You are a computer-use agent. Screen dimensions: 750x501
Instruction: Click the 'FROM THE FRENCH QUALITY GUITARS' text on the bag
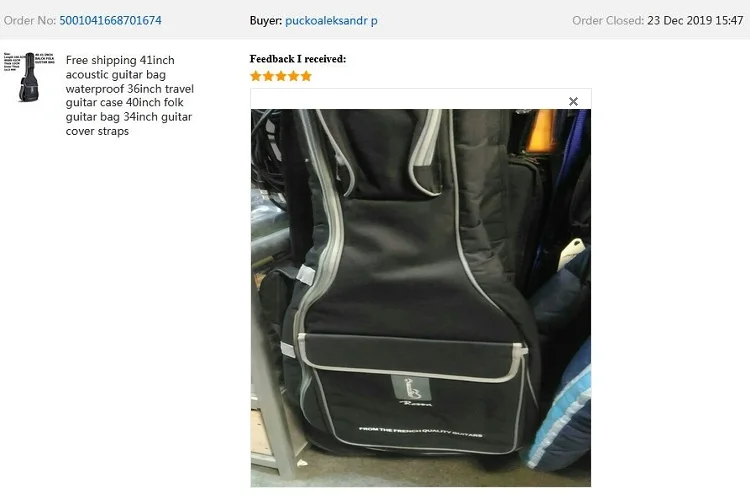point(420,431)
